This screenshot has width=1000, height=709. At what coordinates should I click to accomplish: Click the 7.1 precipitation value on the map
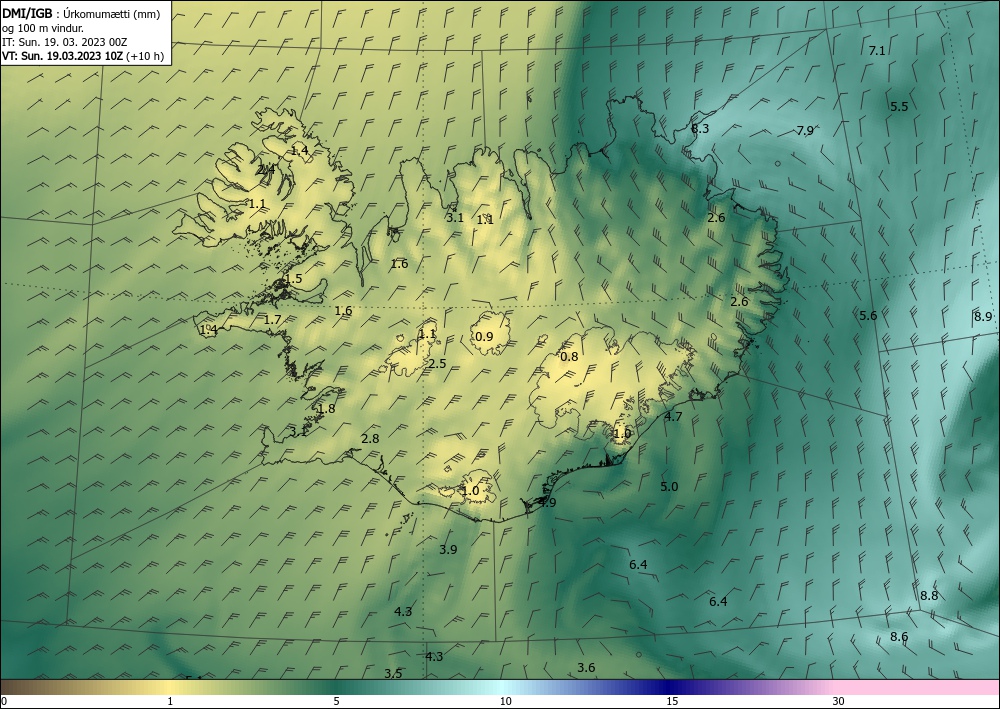coord(877,51)
